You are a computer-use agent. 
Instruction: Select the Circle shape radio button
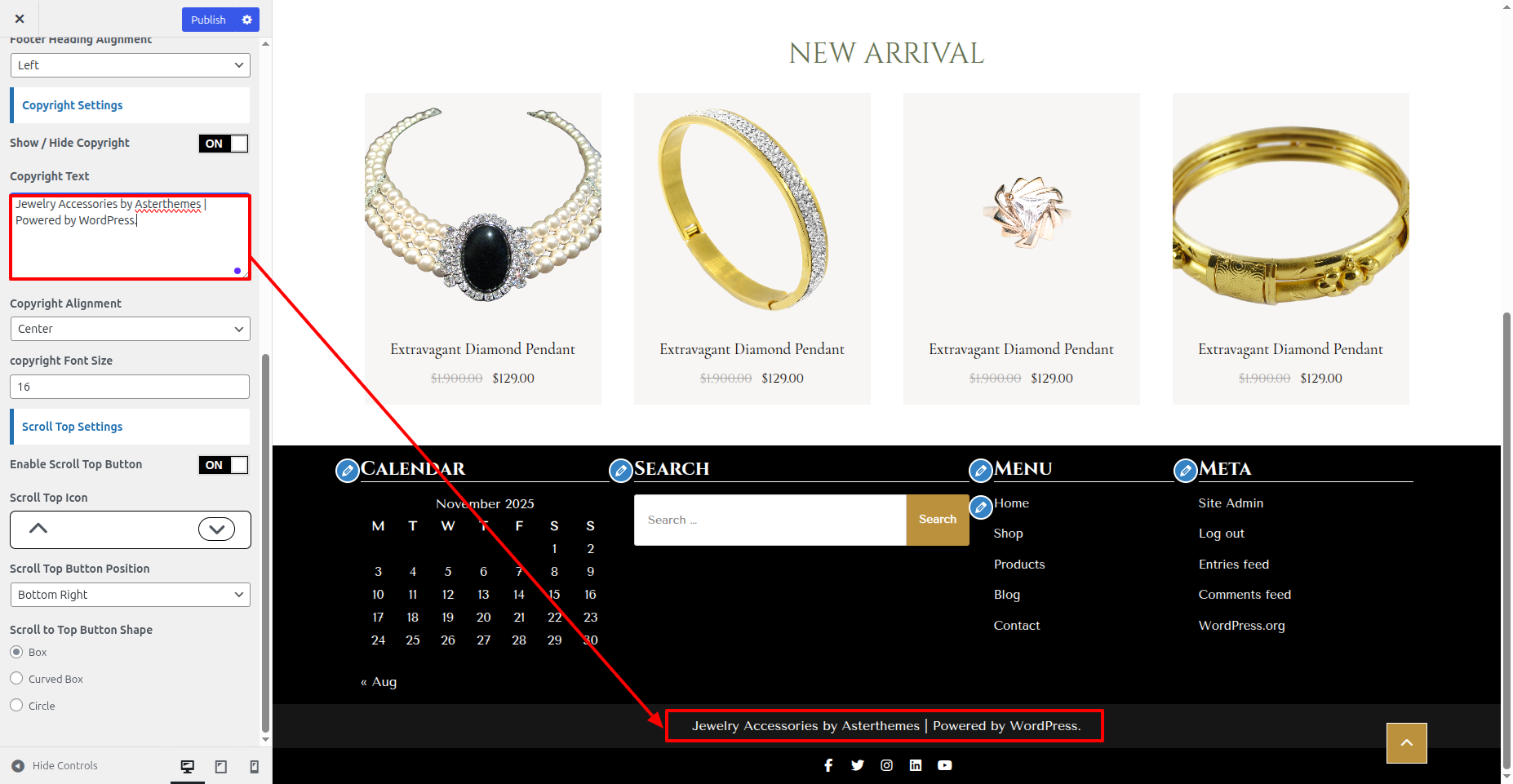pos(16,706)
